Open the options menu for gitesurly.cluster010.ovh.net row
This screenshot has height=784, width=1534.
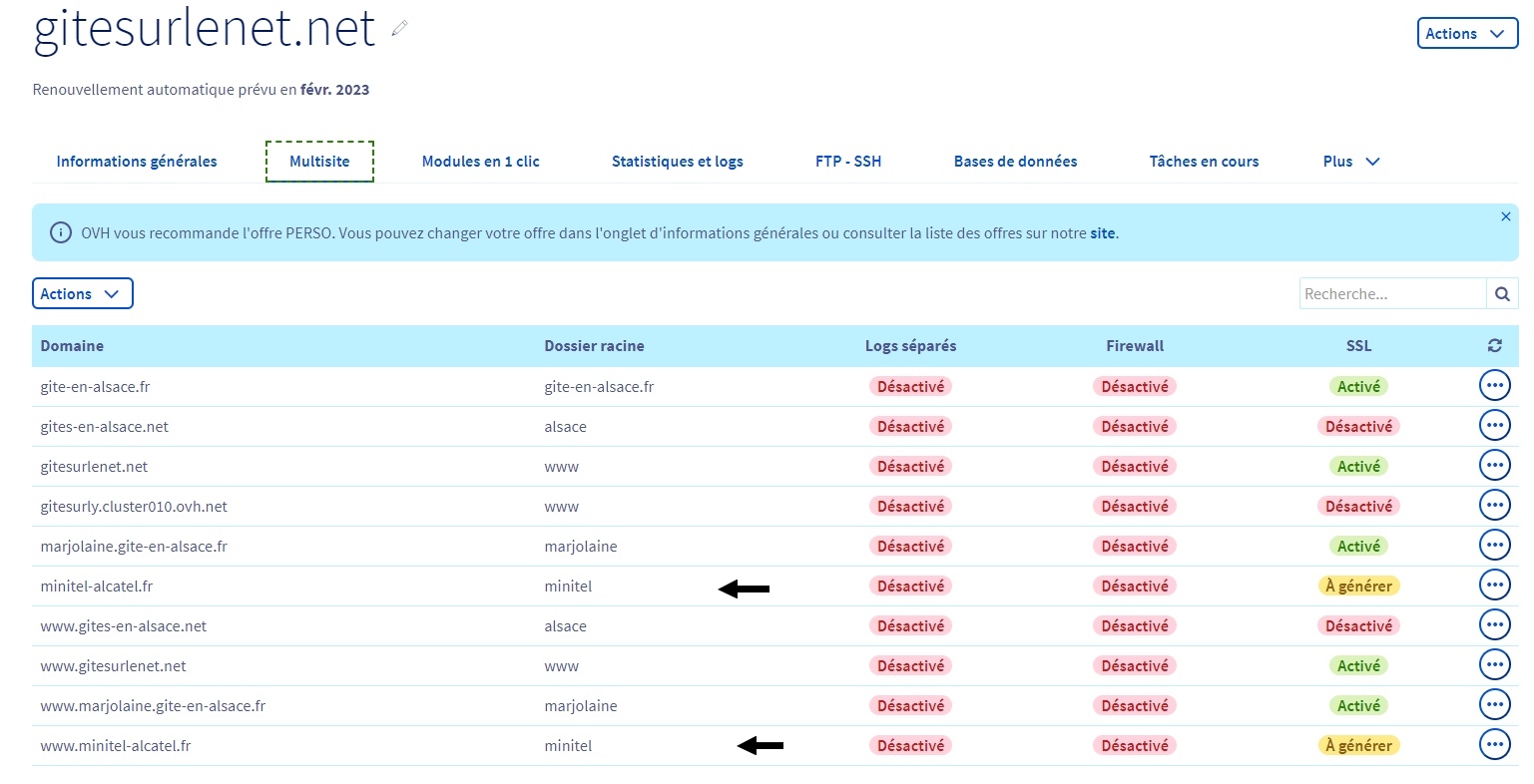pyautogui.click(x=1494, y=506)
